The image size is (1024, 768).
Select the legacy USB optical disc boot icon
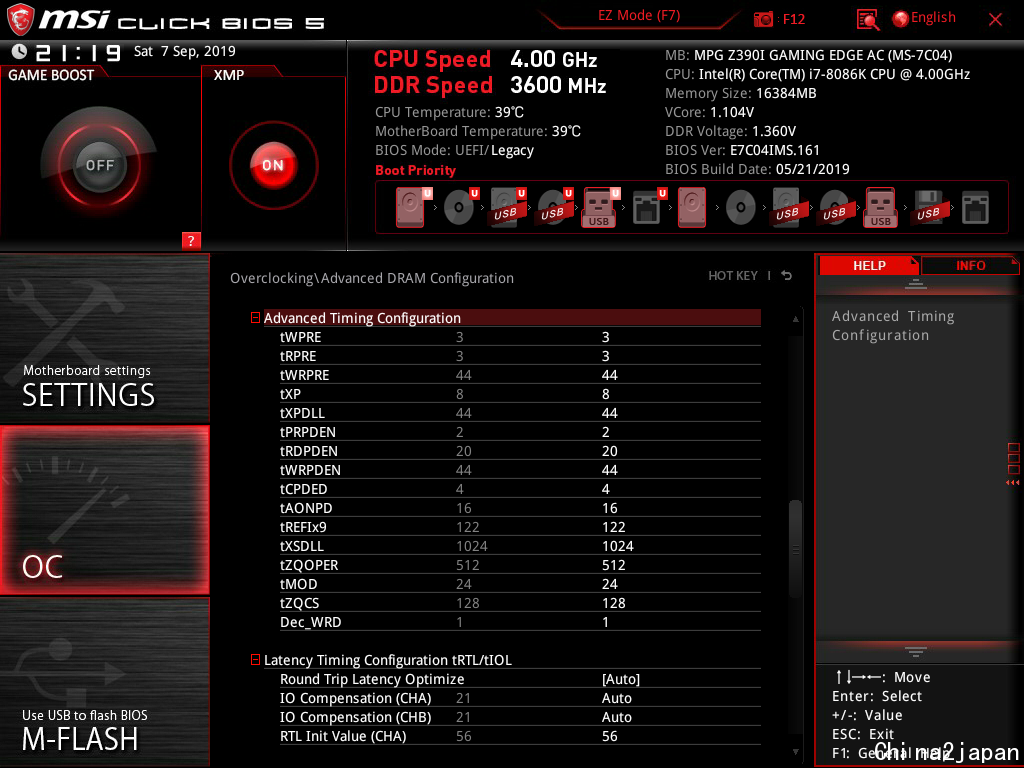[x=835, y=207]
